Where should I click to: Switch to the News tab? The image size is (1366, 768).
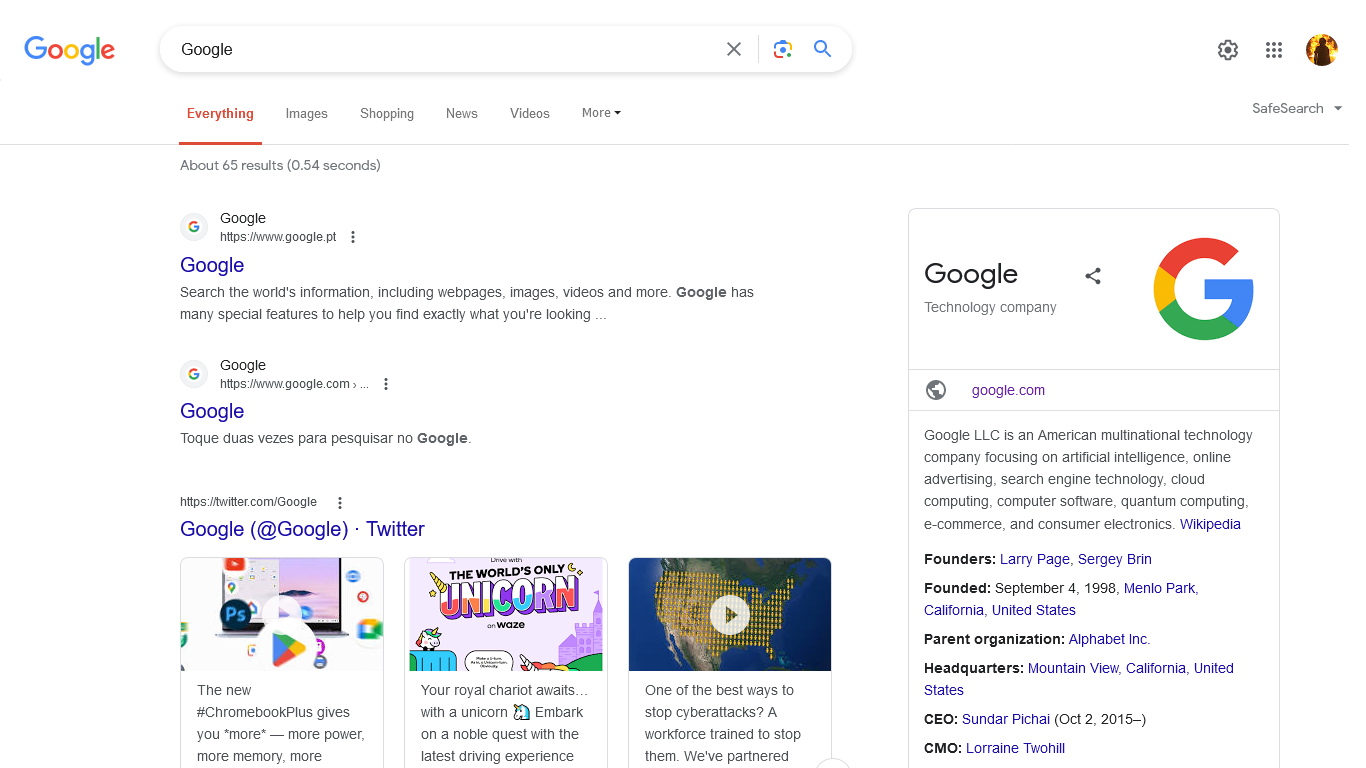[x=462, y=114]
